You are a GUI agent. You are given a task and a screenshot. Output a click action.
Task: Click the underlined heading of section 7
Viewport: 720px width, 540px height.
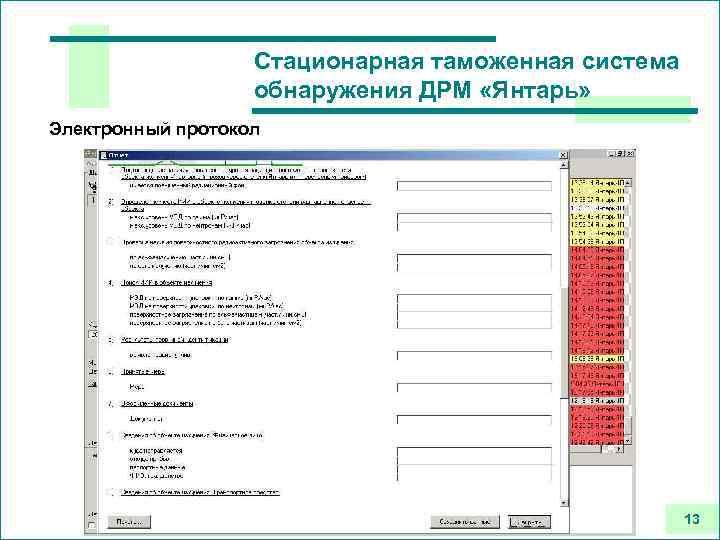(x=157, y=404)
